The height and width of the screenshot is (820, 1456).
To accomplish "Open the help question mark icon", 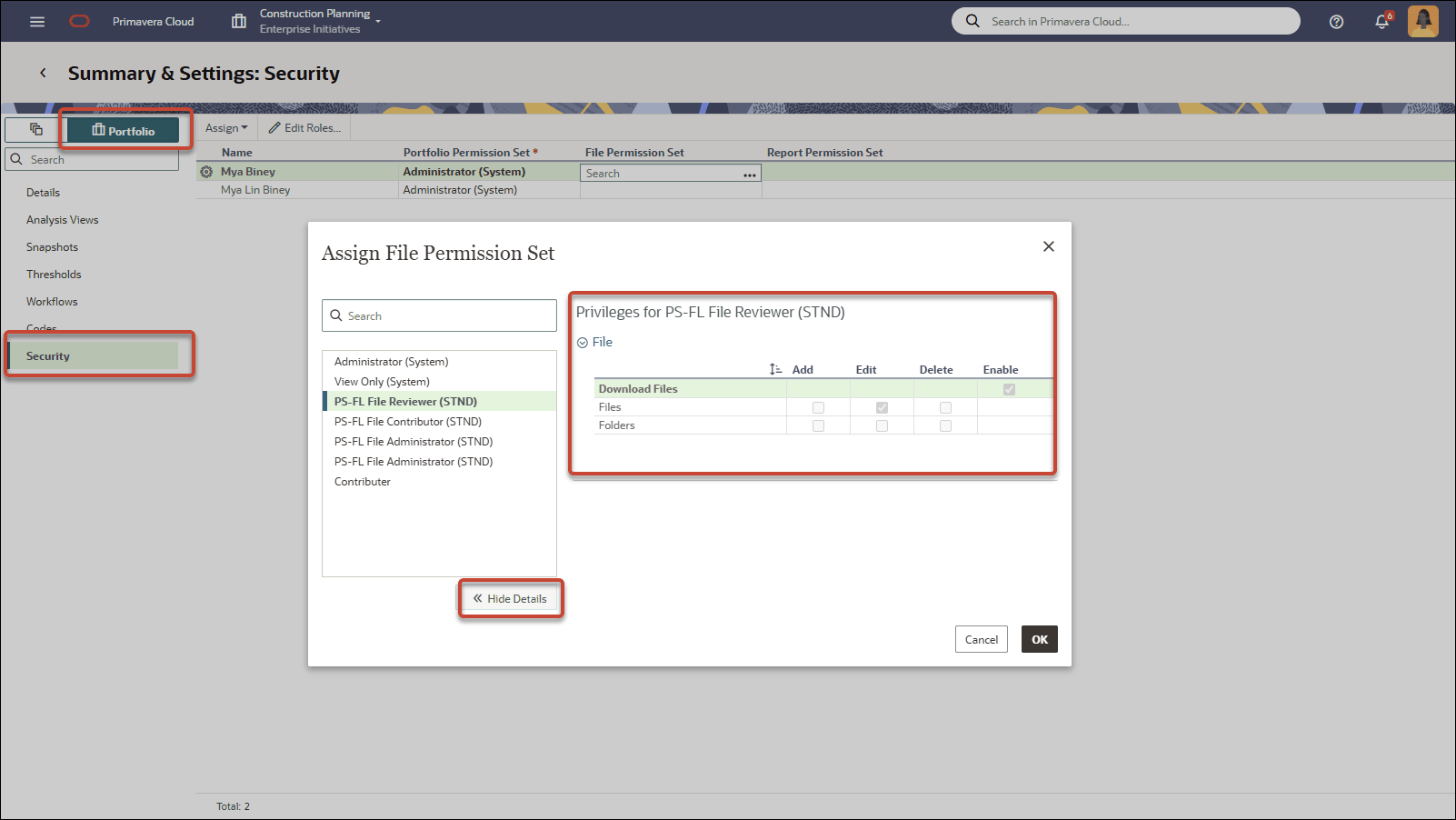I will pos(1336,22).
